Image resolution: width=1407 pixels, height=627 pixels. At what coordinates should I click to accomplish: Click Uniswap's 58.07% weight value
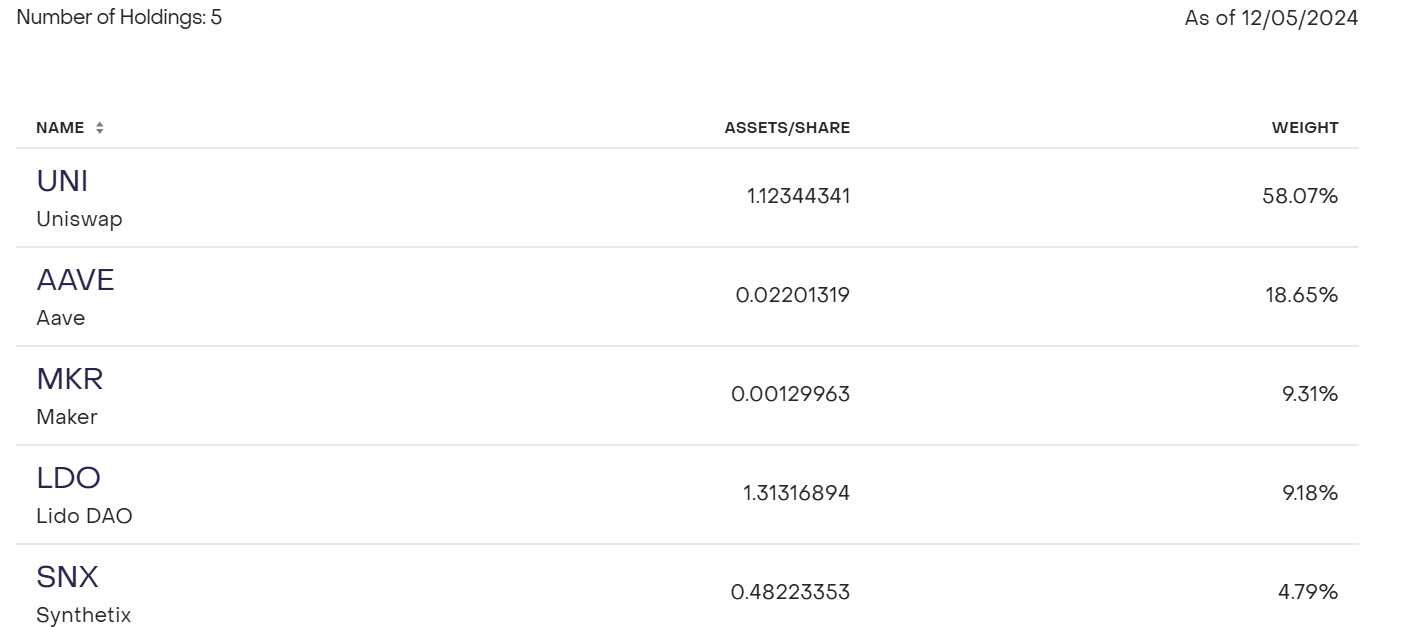[1300, 196]
